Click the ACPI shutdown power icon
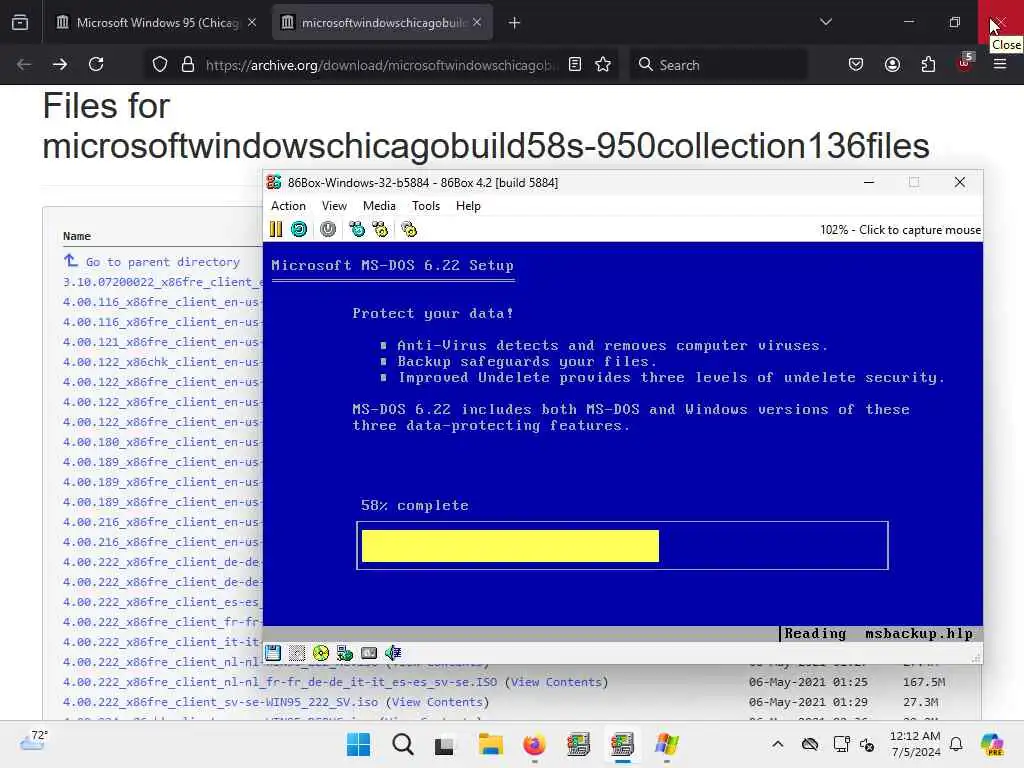This screenshot has width=1024, height=768. (x=328, y=229)
